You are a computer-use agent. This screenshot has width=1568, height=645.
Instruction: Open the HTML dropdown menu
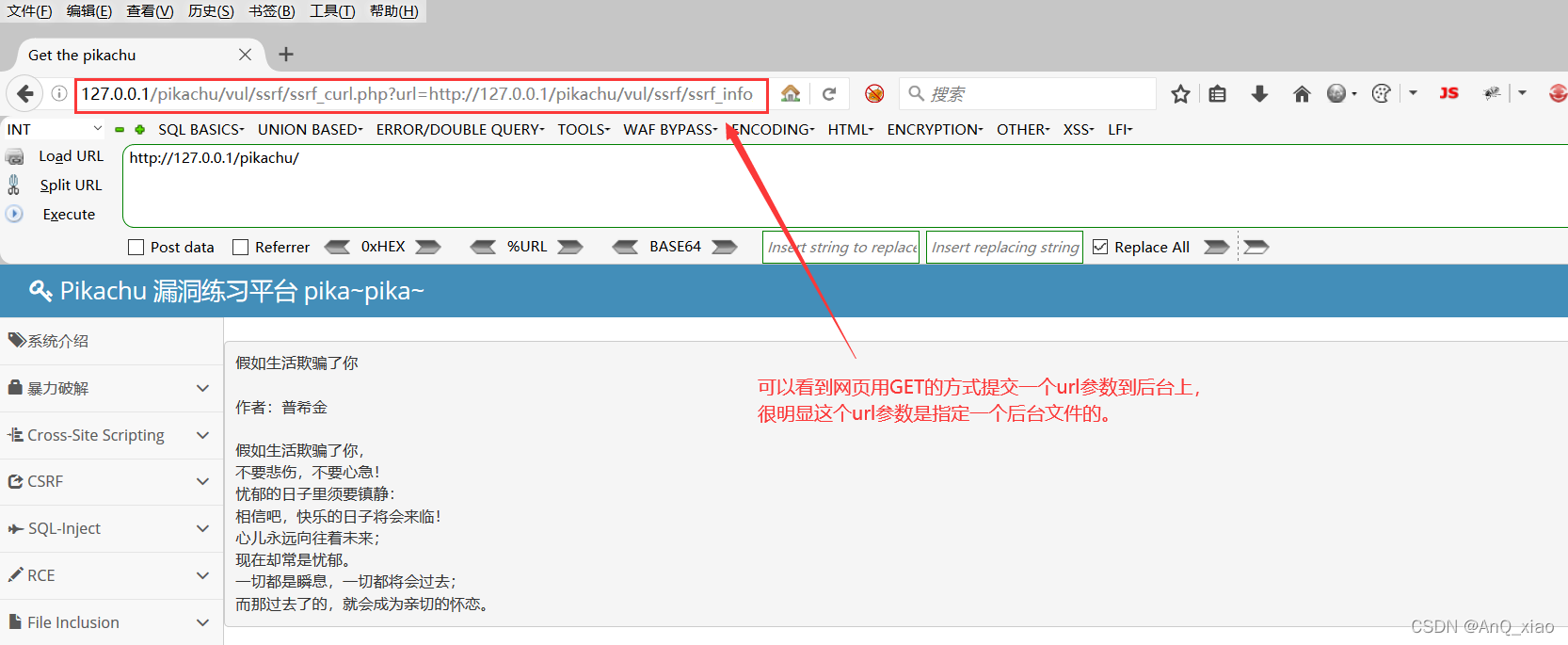[851, 129]
